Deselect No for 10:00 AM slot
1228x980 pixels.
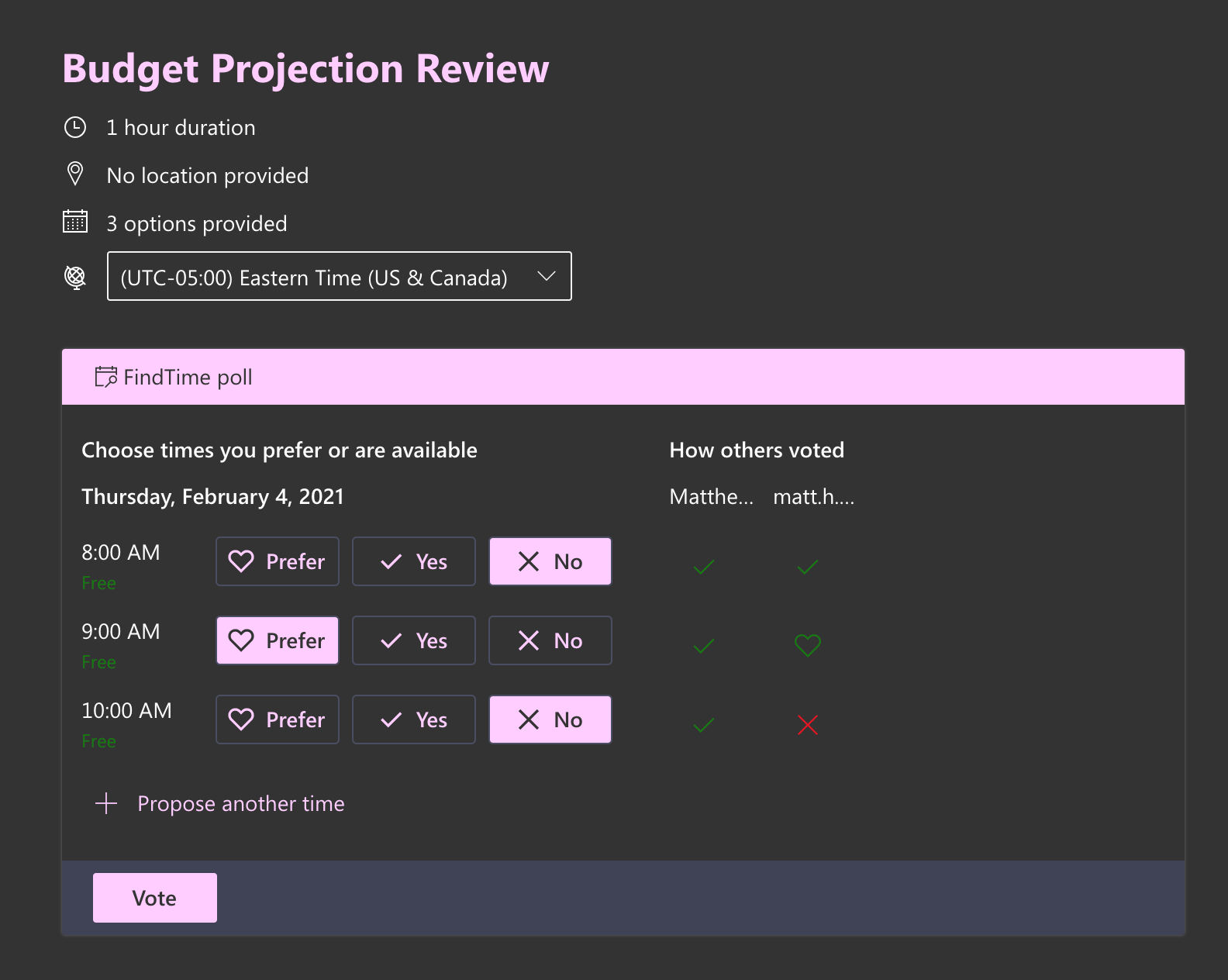[550, 719]
